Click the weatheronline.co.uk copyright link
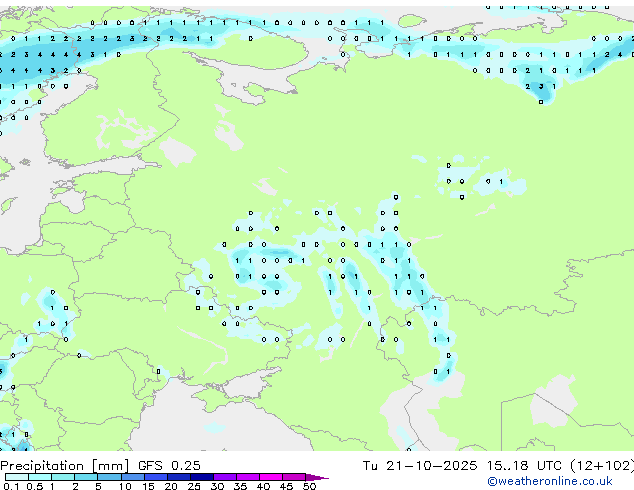Image resolution: width=634 pixels, height=490 pixels. click(x=550, y=481)
